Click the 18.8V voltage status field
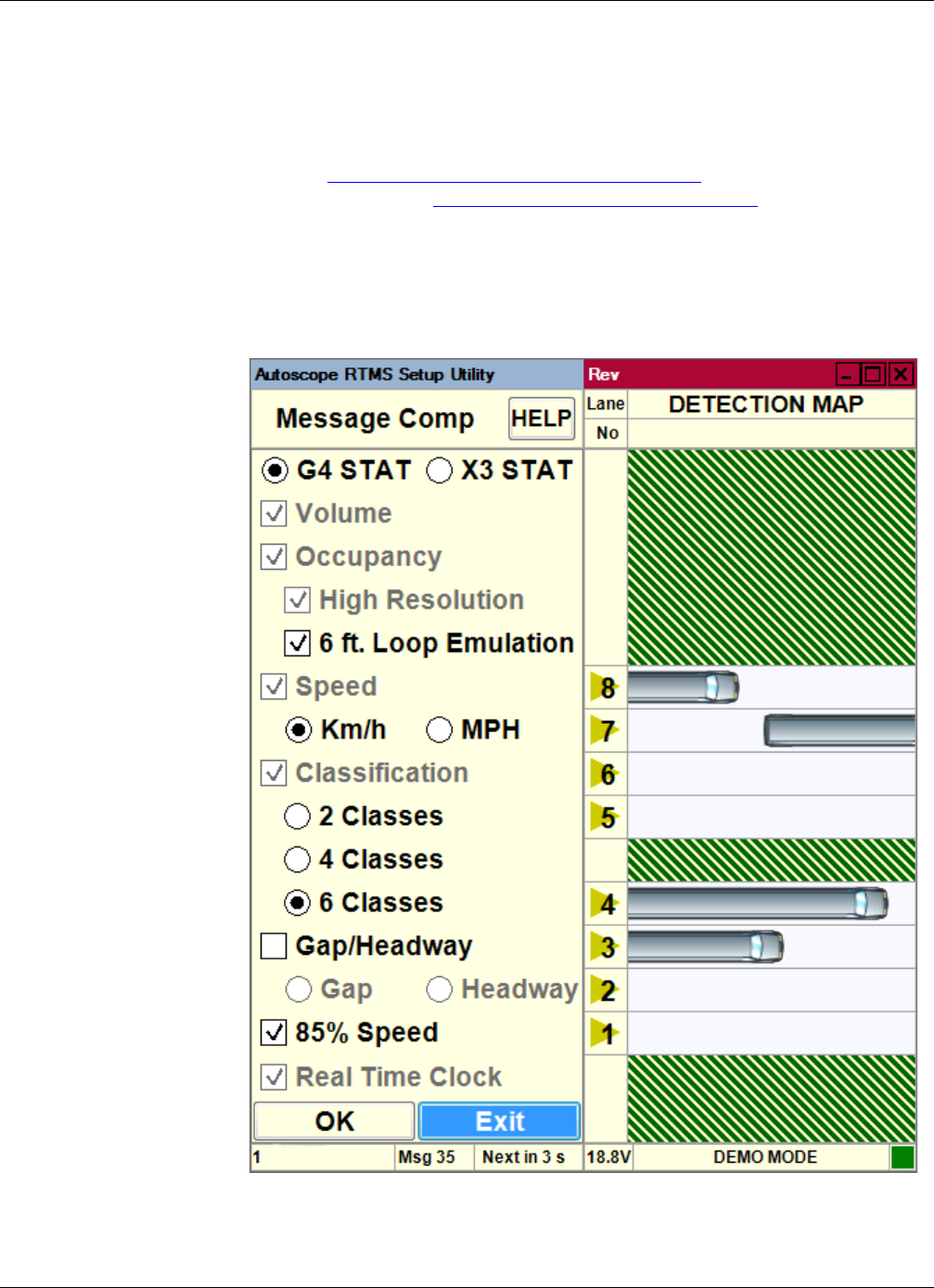The image size is (934, 1288). pos(608,1157)
